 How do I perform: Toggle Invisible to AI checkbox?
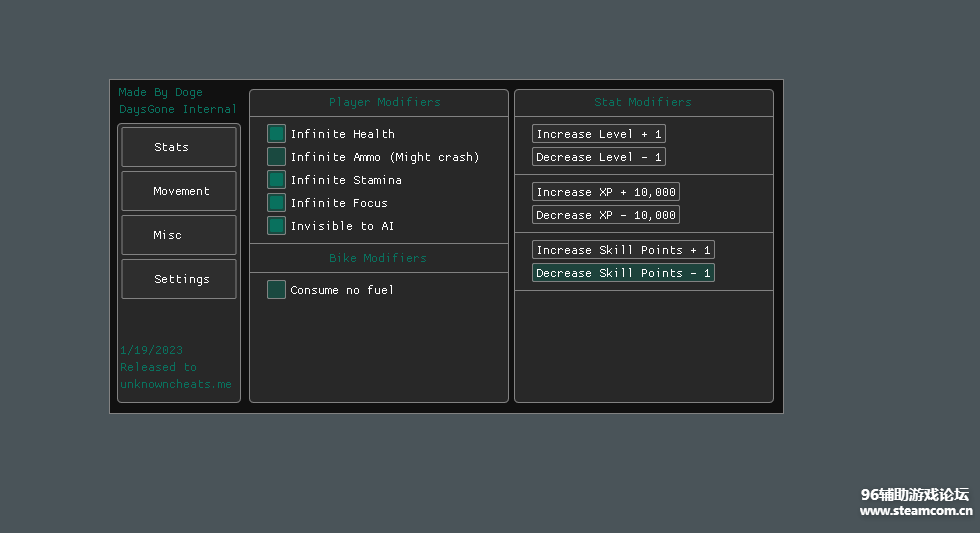(276, 226)
